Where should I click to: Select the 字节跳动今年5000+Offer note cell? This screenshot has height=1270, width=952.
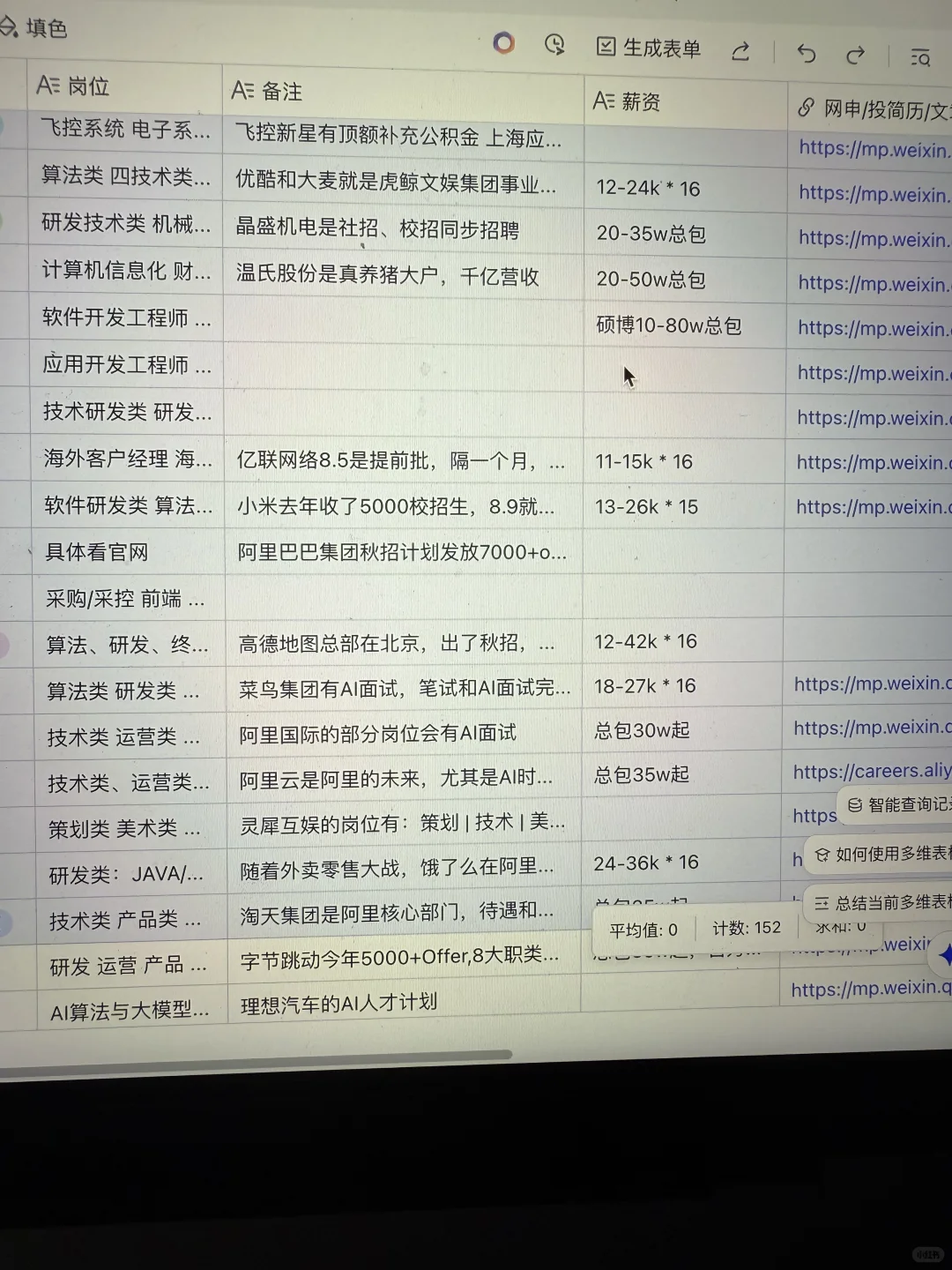(405, 957)
